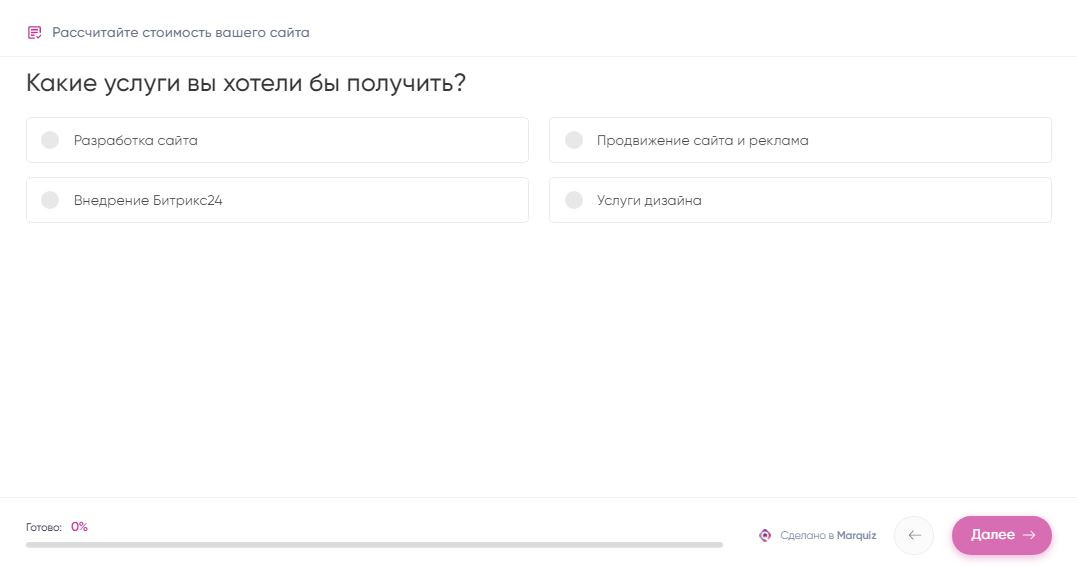Click the 'Услуги дизайна' option label text
This screenshot has width=1077, height=581.
click(649, 201)
